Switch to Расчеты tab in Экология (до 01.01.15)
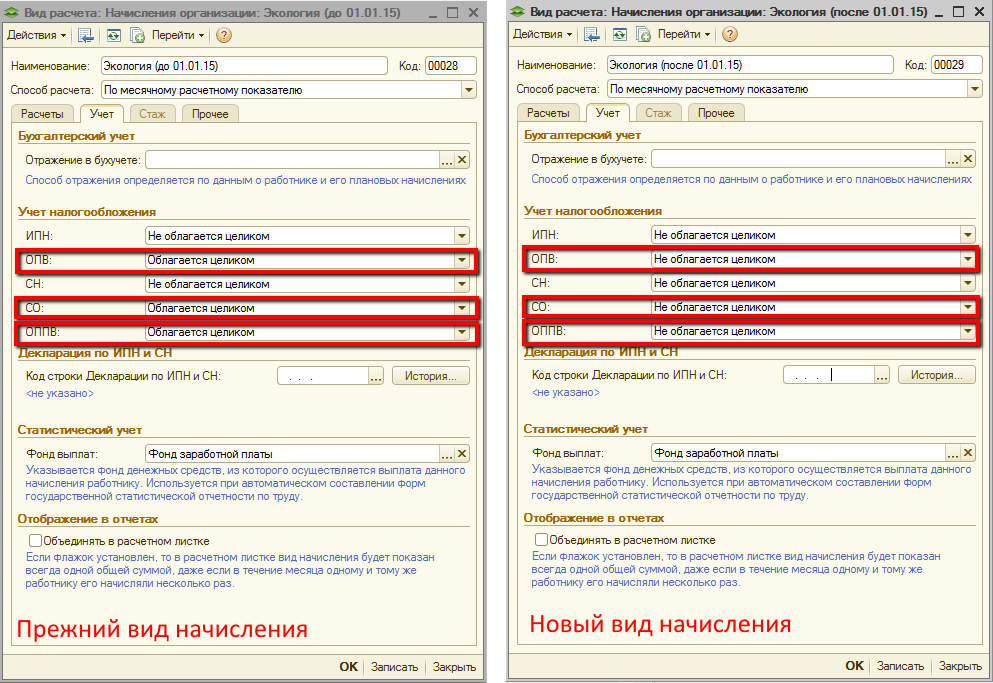 pos(43,114)
